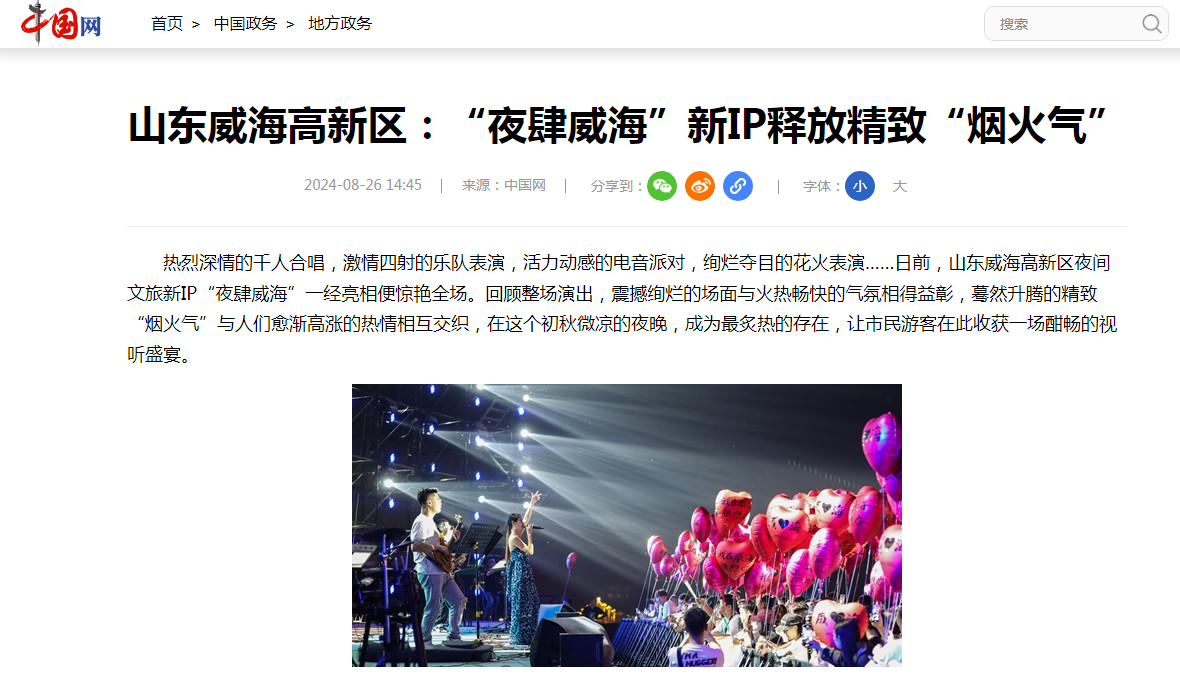
Task: Open the concert stage photo
Action: (x=627, y=525)
